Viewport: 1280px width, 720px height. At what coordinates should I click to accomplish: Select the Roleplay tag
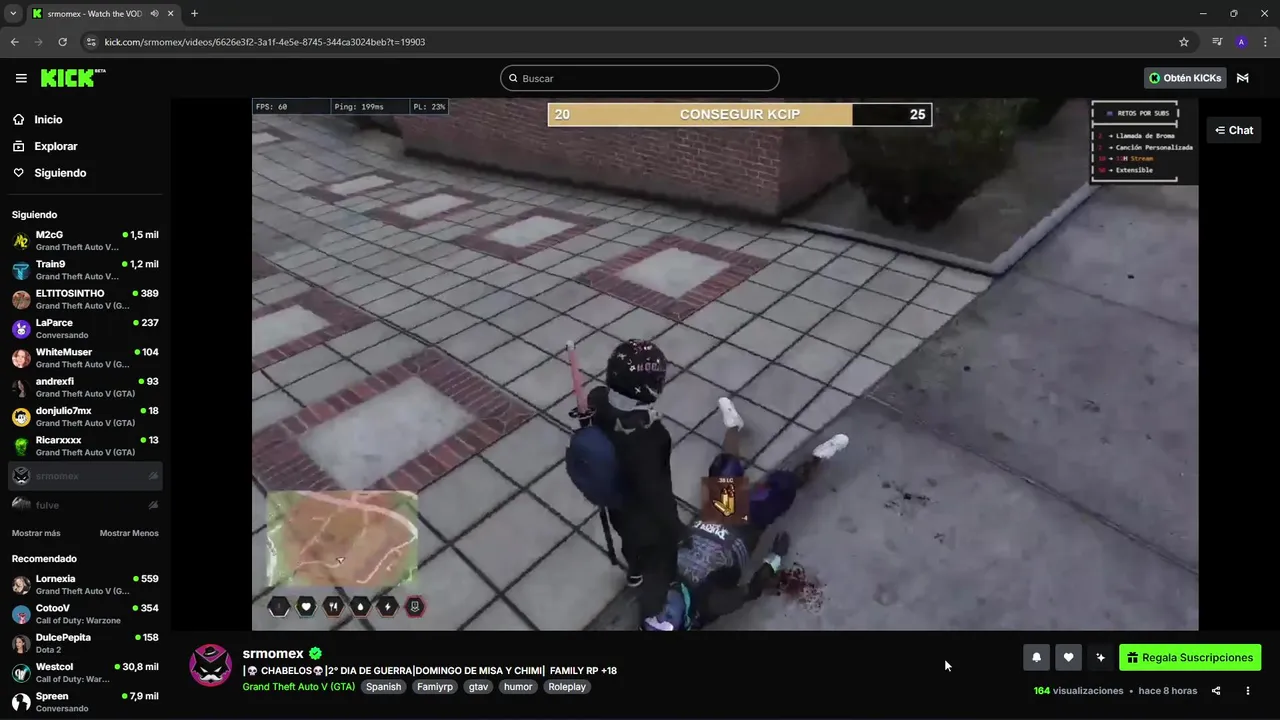[x=567, y=687]
